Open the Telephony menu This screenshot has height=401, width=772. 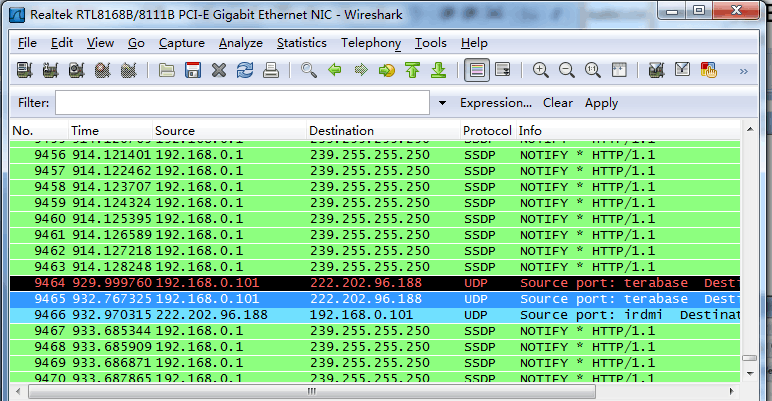coord(370,43)
